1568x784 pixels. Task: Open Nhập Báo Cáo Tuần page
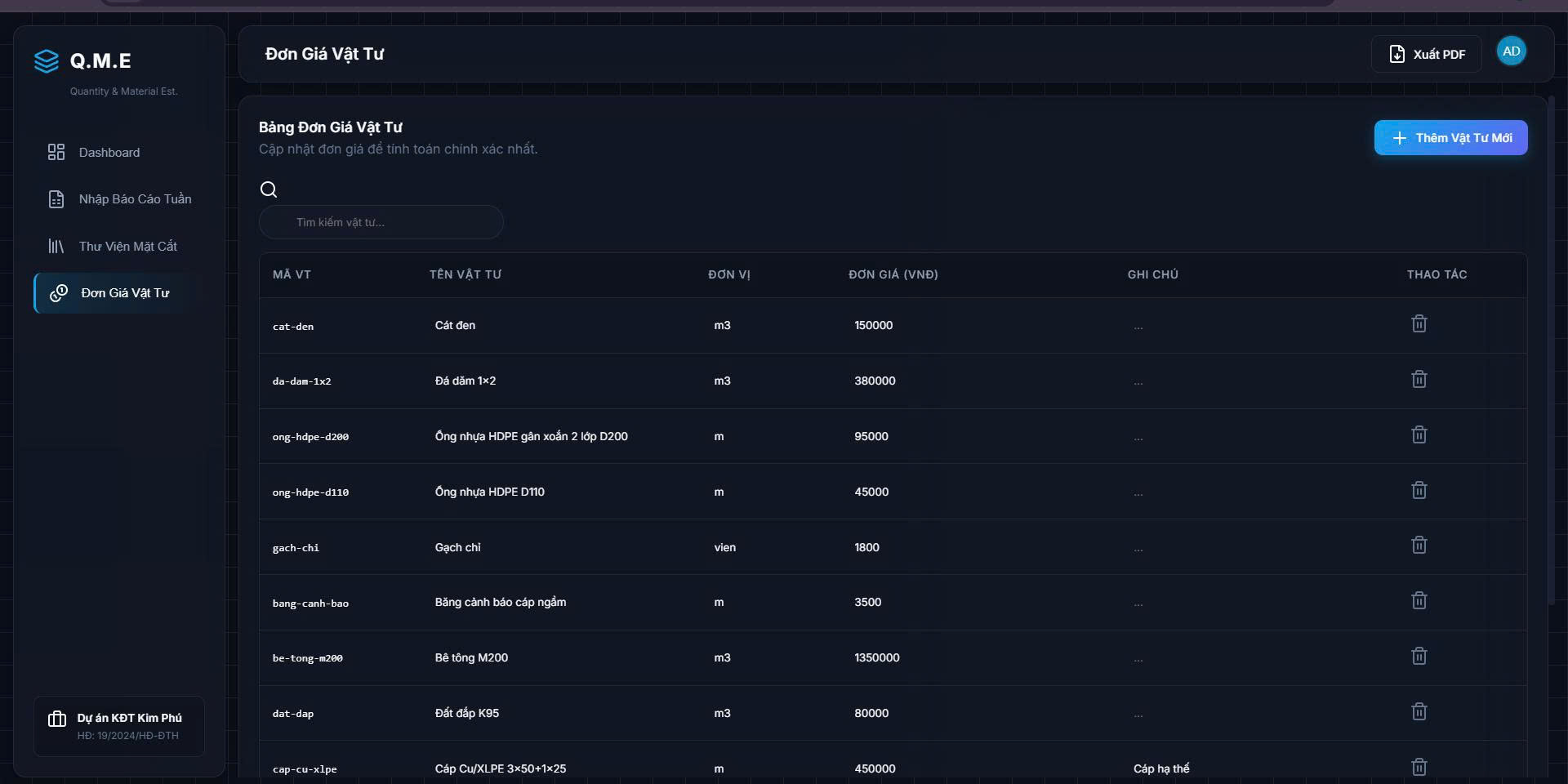119,199
